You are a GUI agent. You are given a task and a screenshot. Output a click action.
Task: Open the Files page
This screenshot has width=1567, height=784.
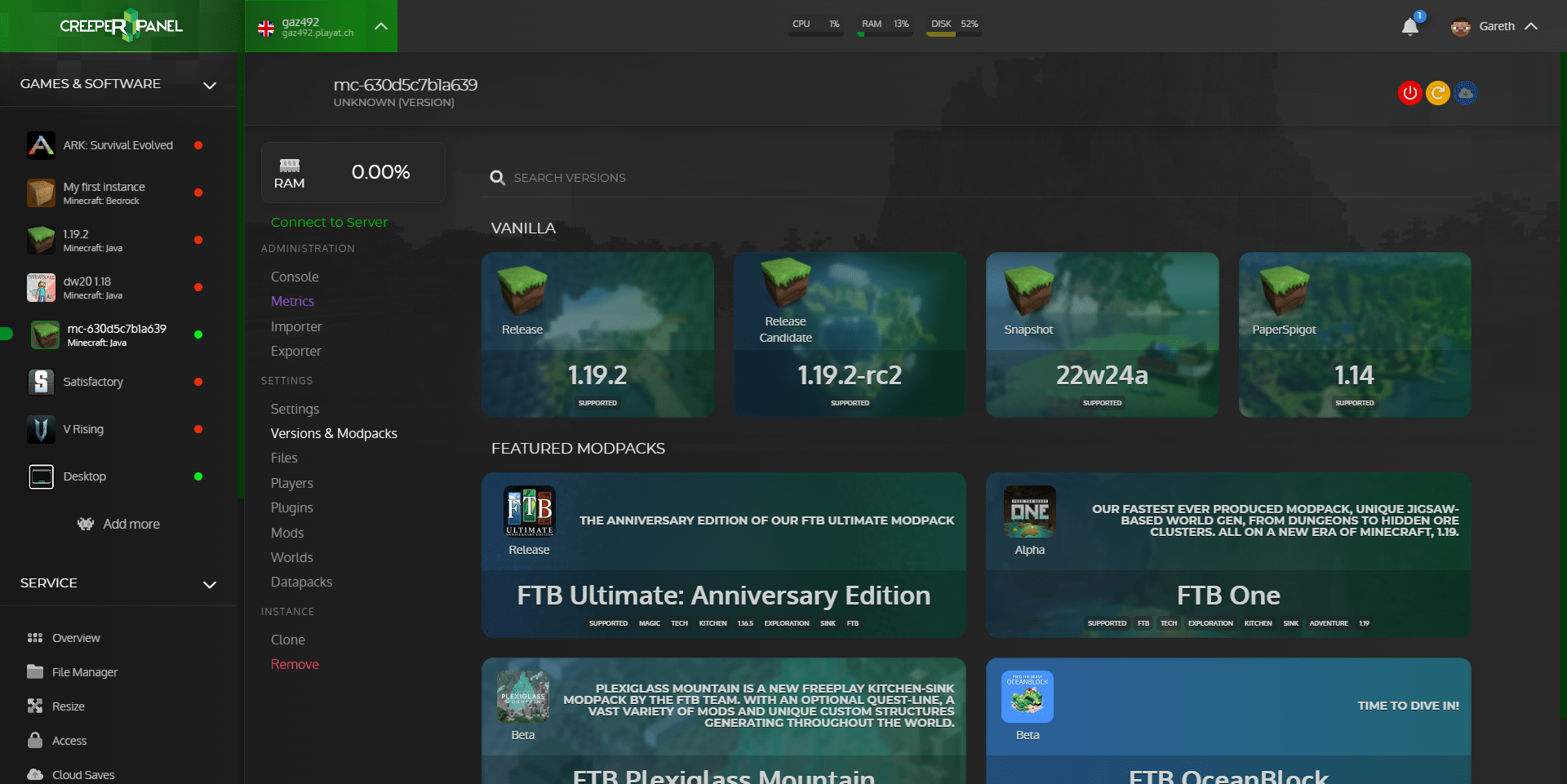[x=284, y=458]
